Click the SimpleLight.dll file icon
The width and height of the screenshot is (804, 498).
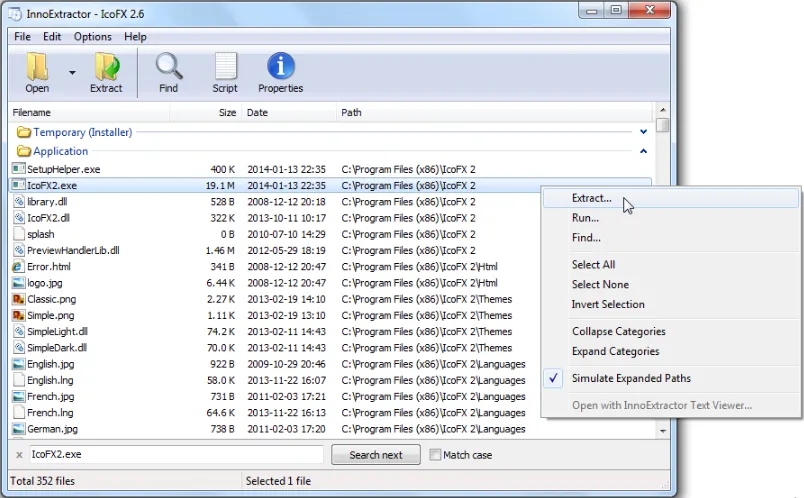[18, 331]
